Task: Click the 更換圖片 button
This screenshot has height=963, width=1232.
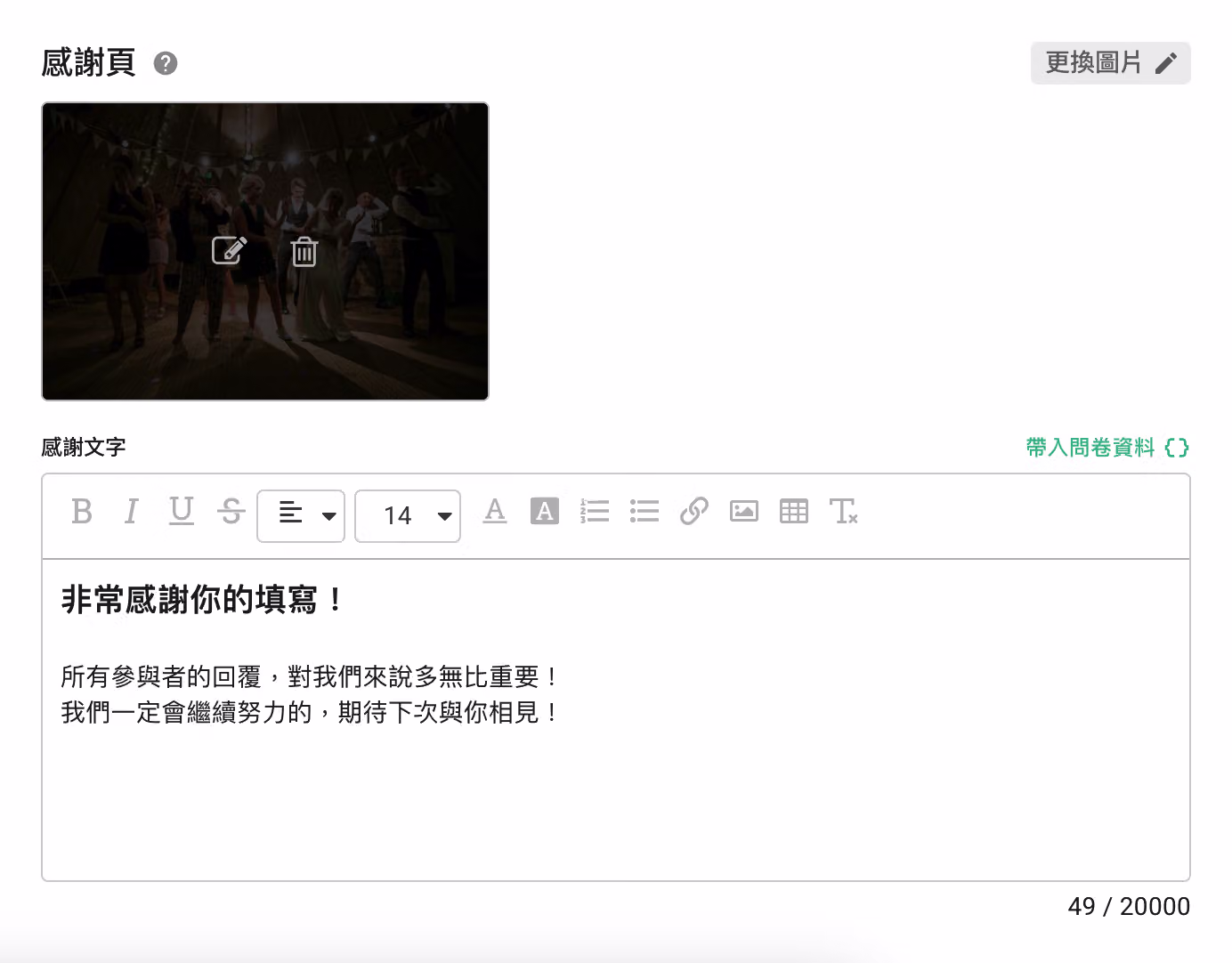Action: [x=1110, y=63]
